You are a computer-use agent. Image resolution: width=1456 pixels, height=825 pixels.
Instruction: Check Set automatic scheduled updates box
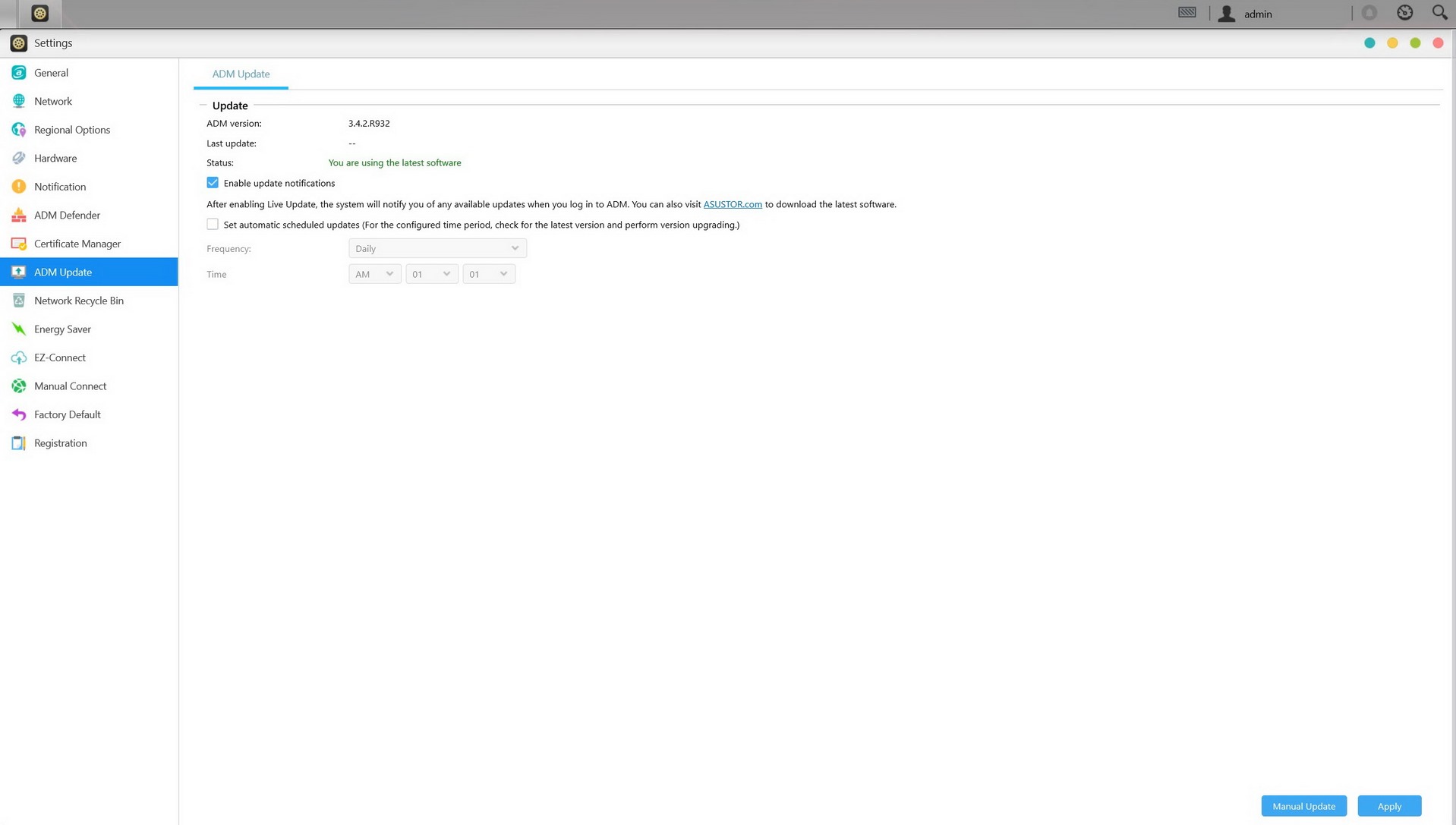213,225
